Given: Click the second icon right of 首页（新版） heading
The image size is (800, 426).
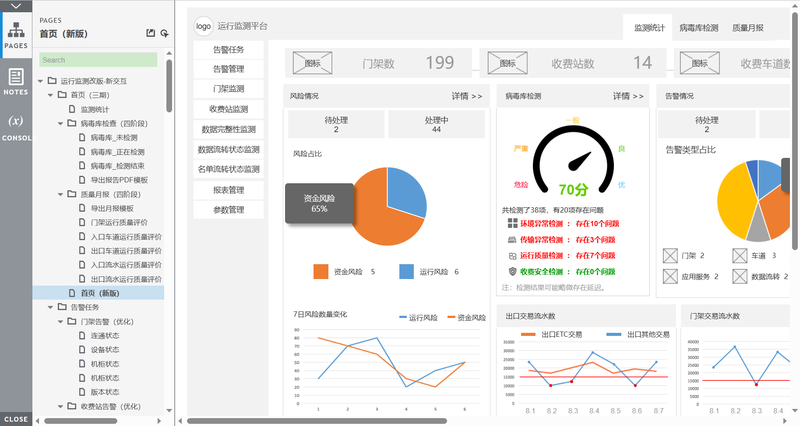Looking at the screenshot, I should pos(164,33).
